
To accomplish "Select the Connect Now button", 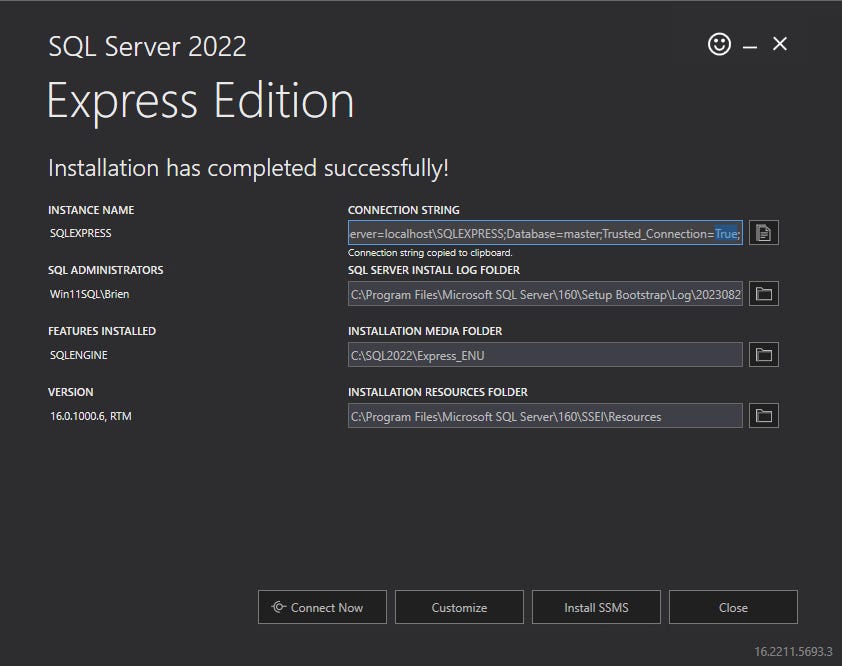I will click(x=322, y=607).
